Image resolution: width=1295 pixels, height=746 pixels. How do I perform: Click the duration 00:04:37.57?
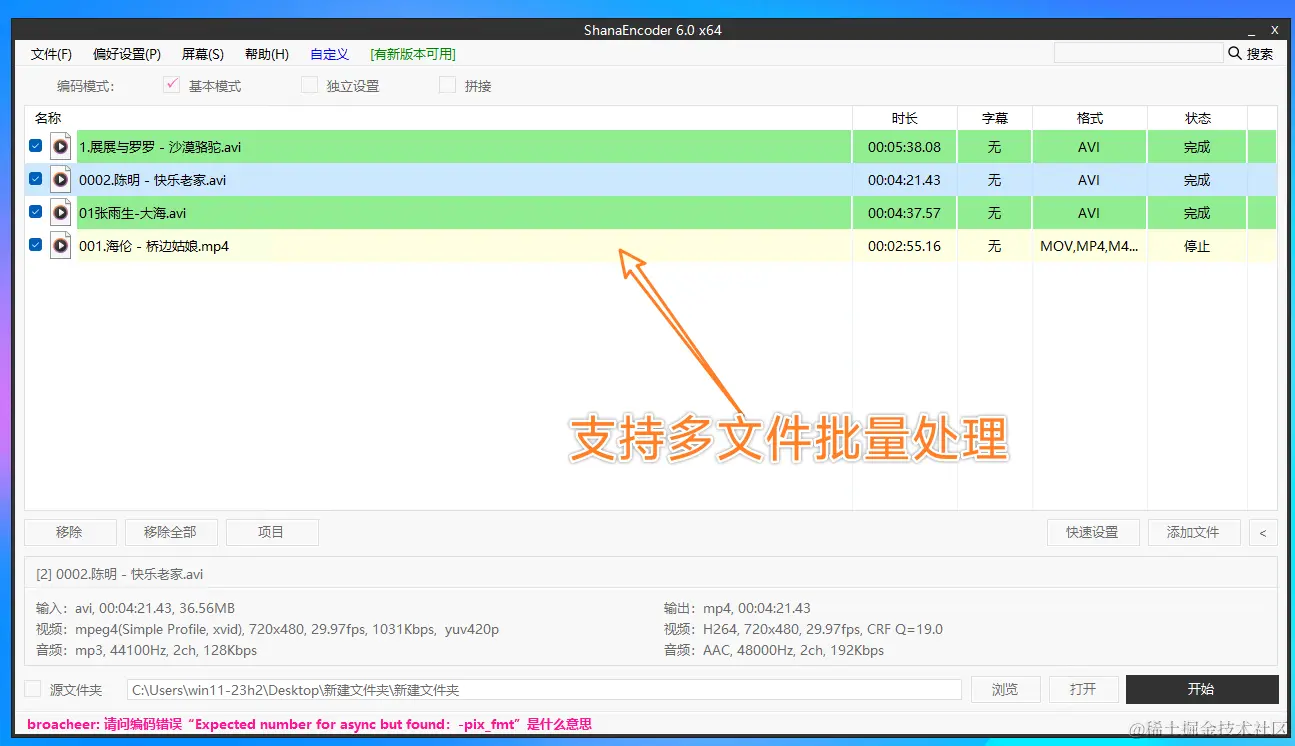point(904,213)
